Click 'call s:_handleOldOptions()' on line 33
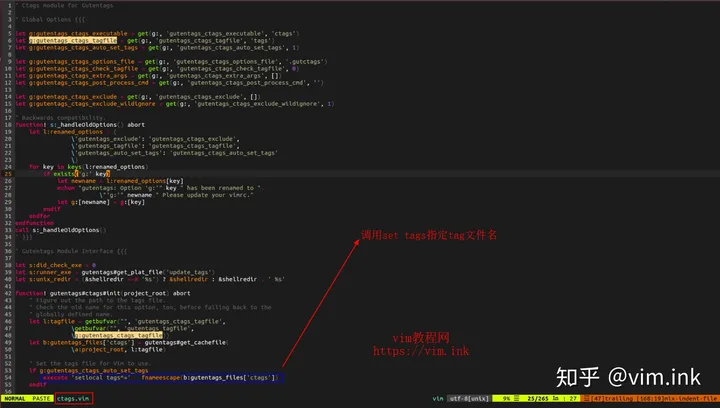Image resolution: width=720 pixels, height=408 pixels. point(61,230)
